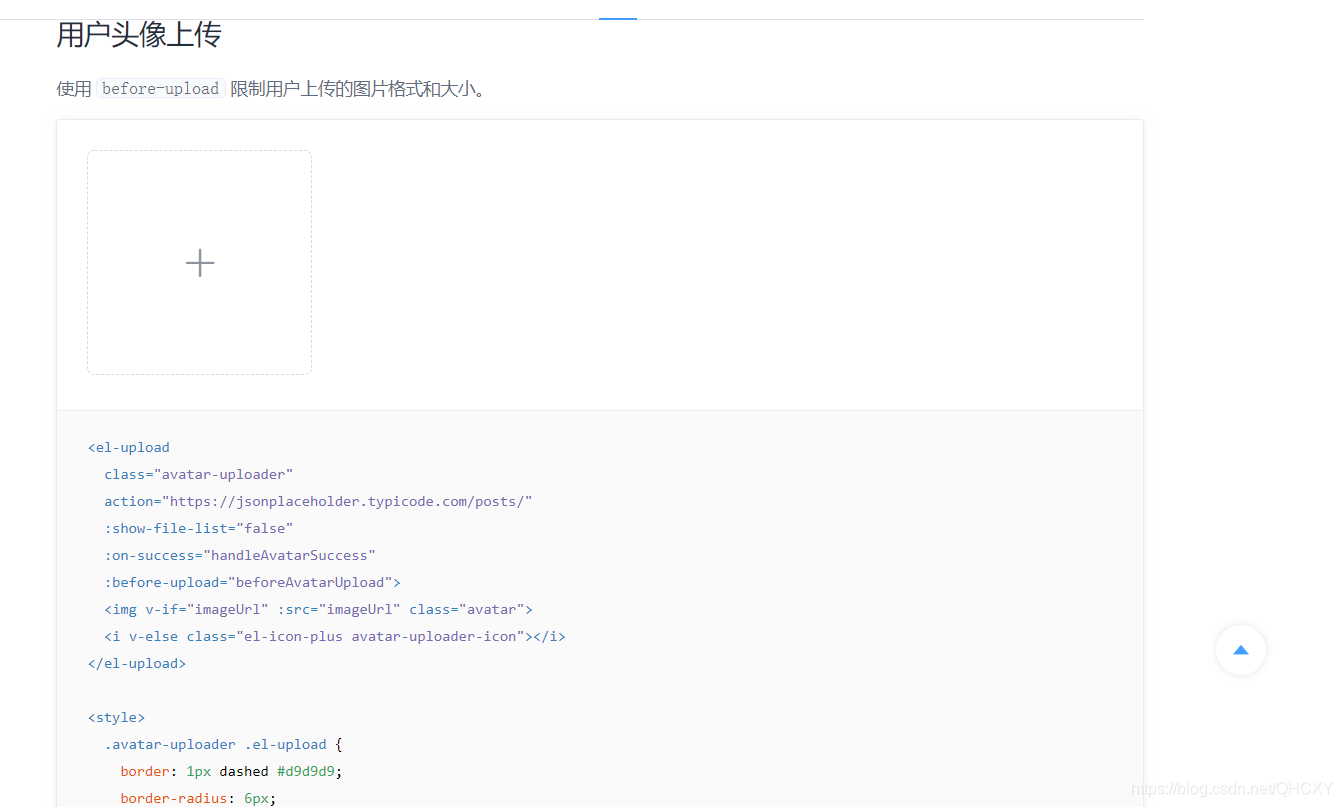This screenshot has height=807, width=1343.
Task: Click the .avatar-uploader .el-upload selector line
Action: [x=223, y=744]
